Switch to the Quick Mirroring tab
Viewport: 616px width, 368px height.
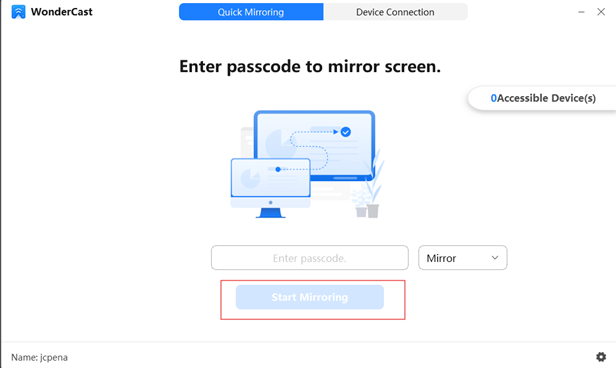[x=251, y=12]
